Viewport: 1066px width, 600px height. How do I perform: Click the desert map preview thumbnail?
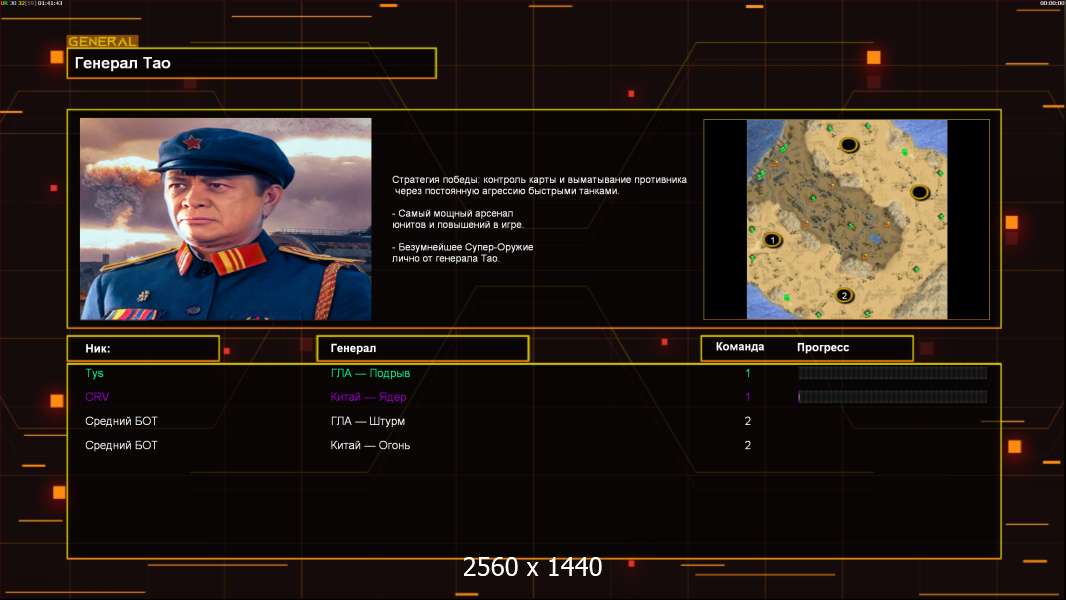click(x=846, y=219)
